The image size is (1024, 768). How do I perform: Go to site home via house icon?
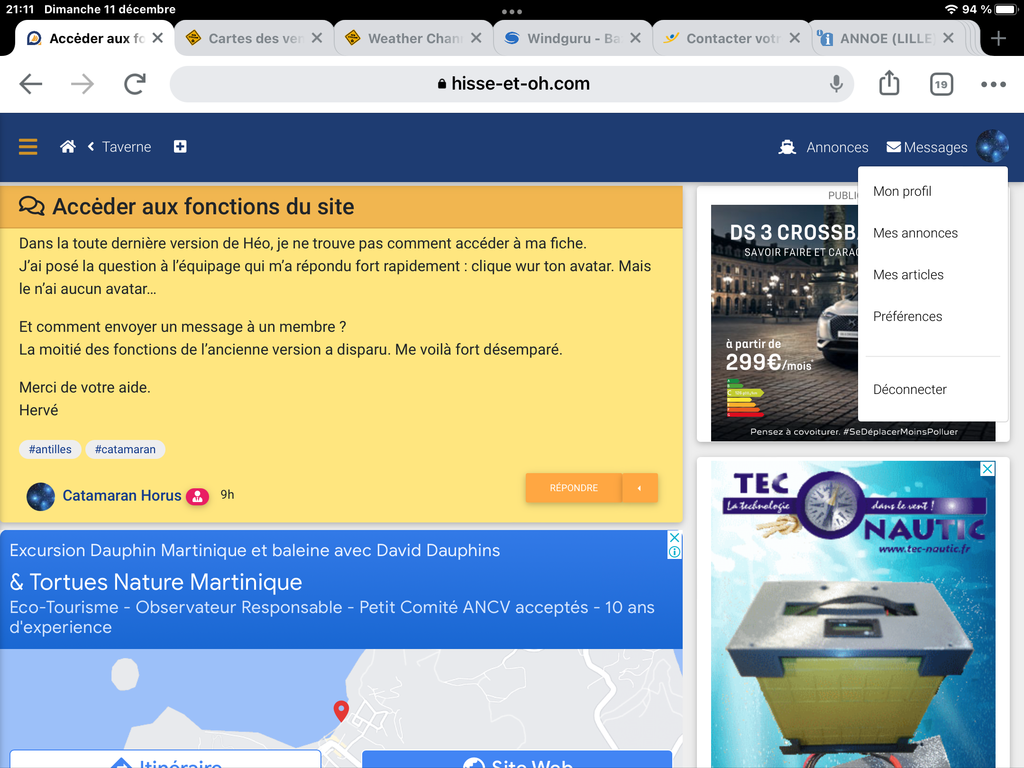coord(68,147)
